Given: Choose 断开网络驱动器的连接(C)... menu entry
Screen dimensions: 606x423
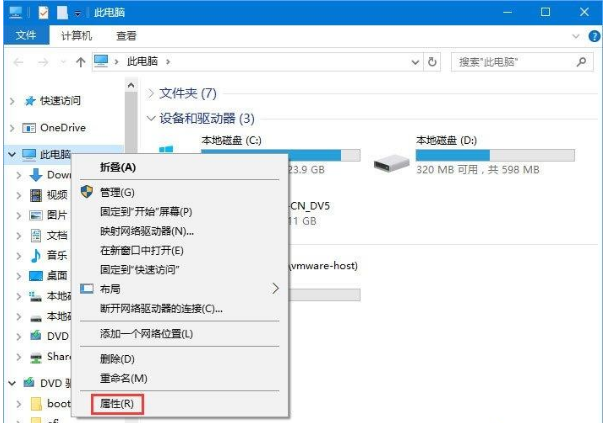Looking at the screenshot, I should [179, 308].
